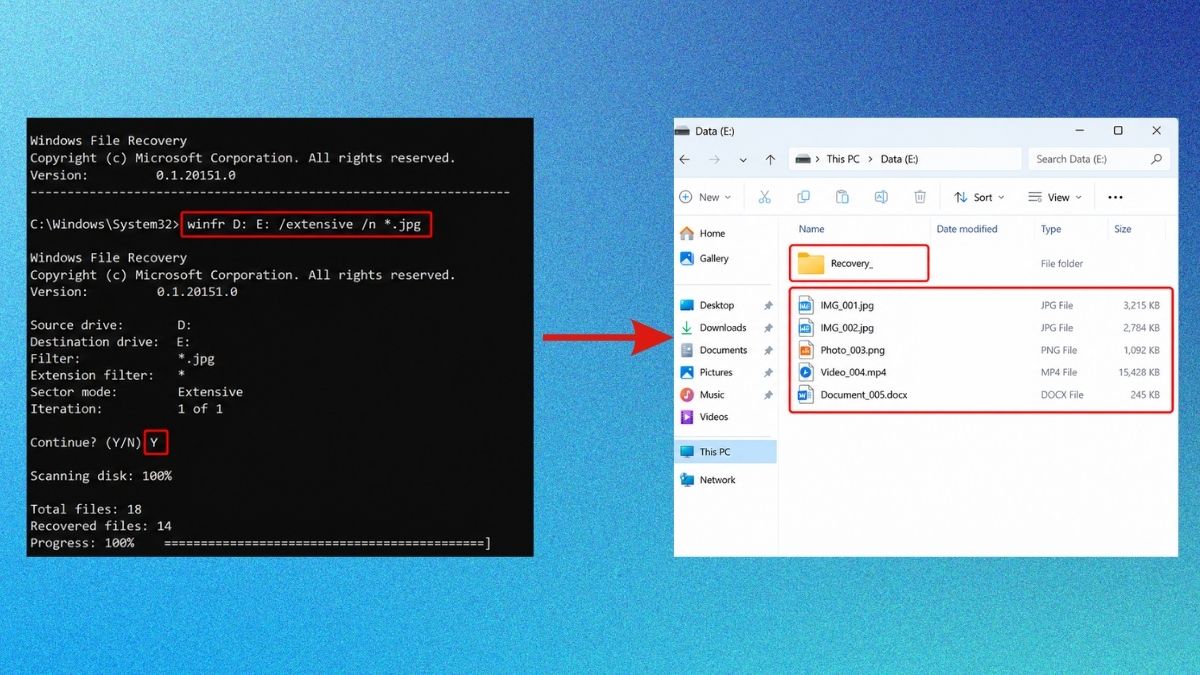Close the Data (E:) Explorer window
The image size is (1200, 675).
tap(1157, 131)
